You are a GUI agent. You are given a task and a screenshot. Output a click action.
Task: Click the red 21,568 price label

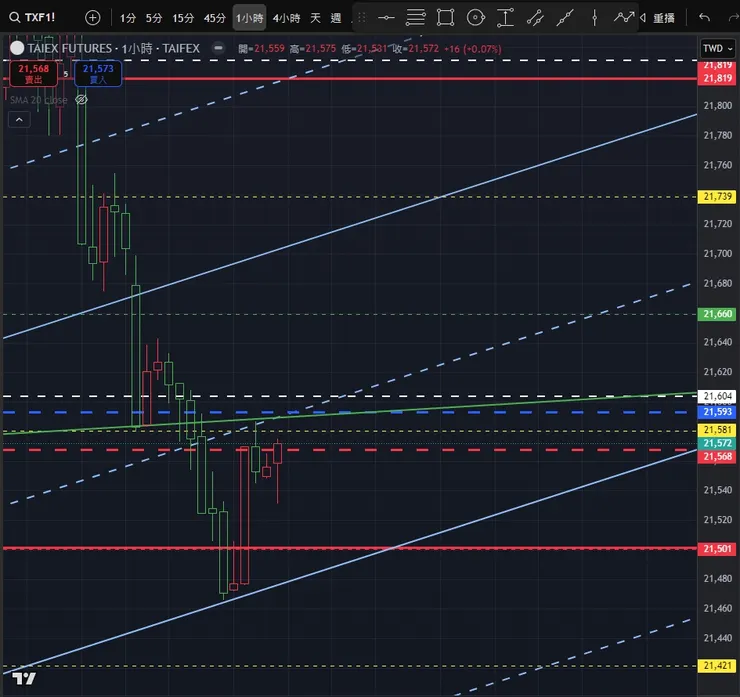click(x=716, y=456)
